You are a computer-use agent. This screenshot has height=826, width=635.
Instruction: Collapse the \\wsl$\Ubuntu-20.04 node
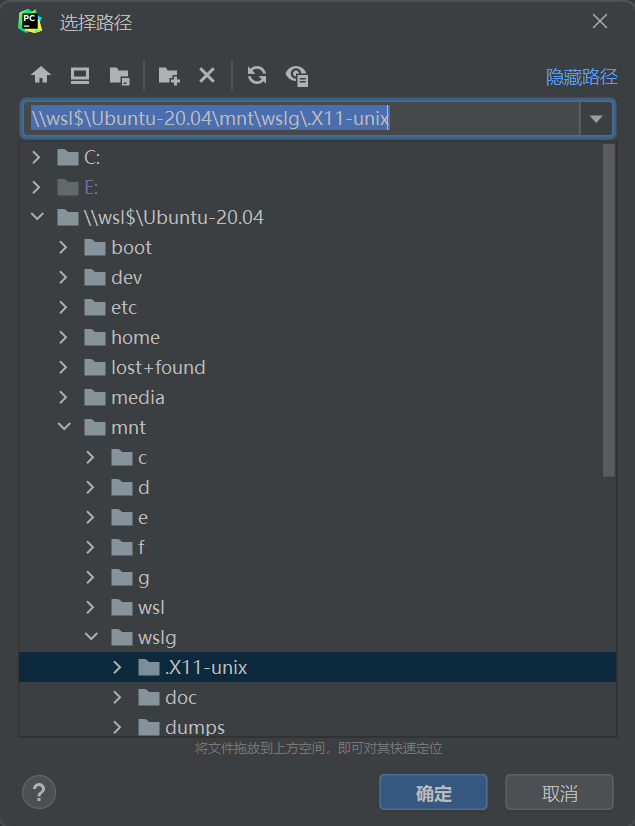tap(37, 217)
